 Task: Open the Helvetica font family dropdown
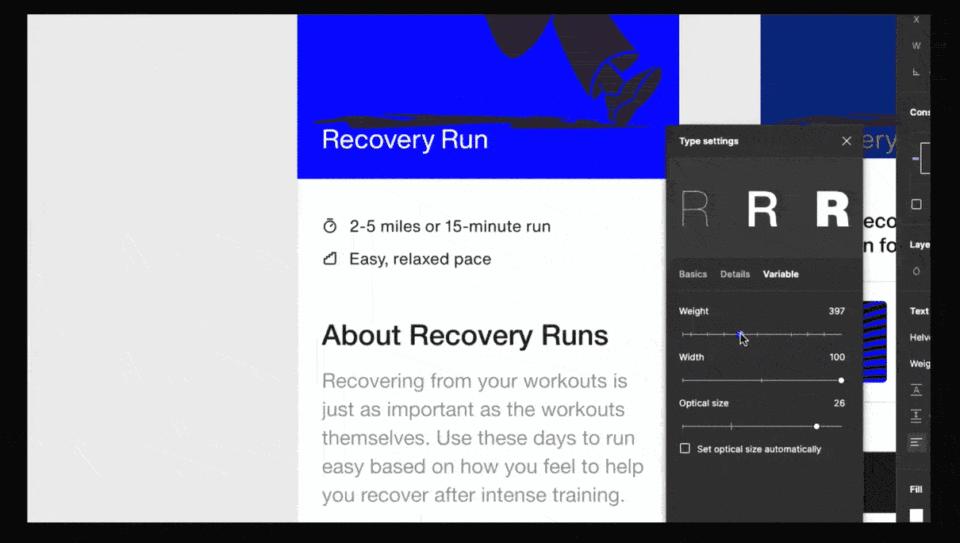click(x=920, y=337)
